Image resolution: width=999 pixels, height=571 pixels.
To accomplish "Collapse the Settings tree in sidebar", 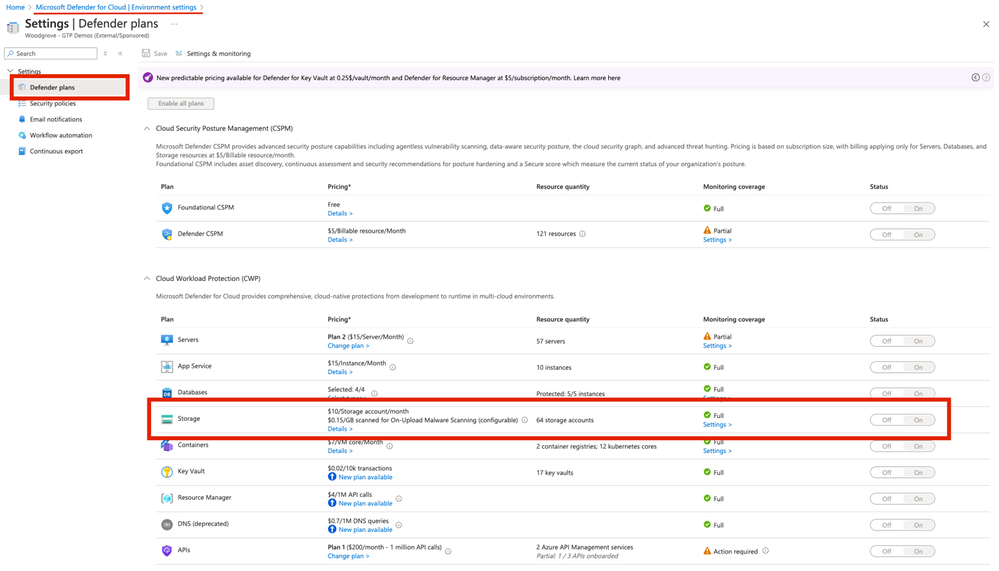I will click(x=10, y=71).
